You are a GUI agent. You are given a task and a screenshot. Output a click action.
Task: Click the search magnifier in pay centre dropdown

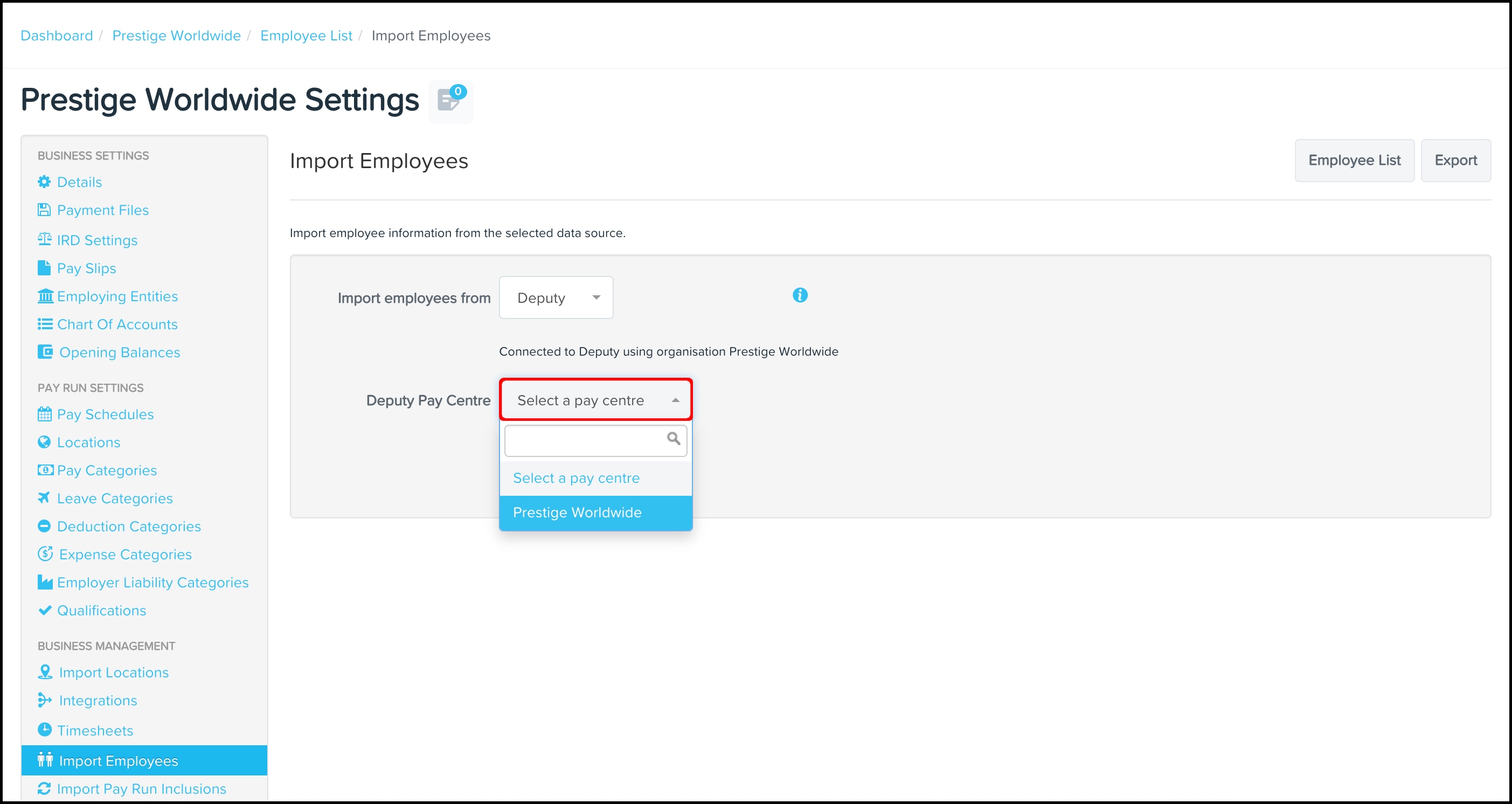click(673, 439)
